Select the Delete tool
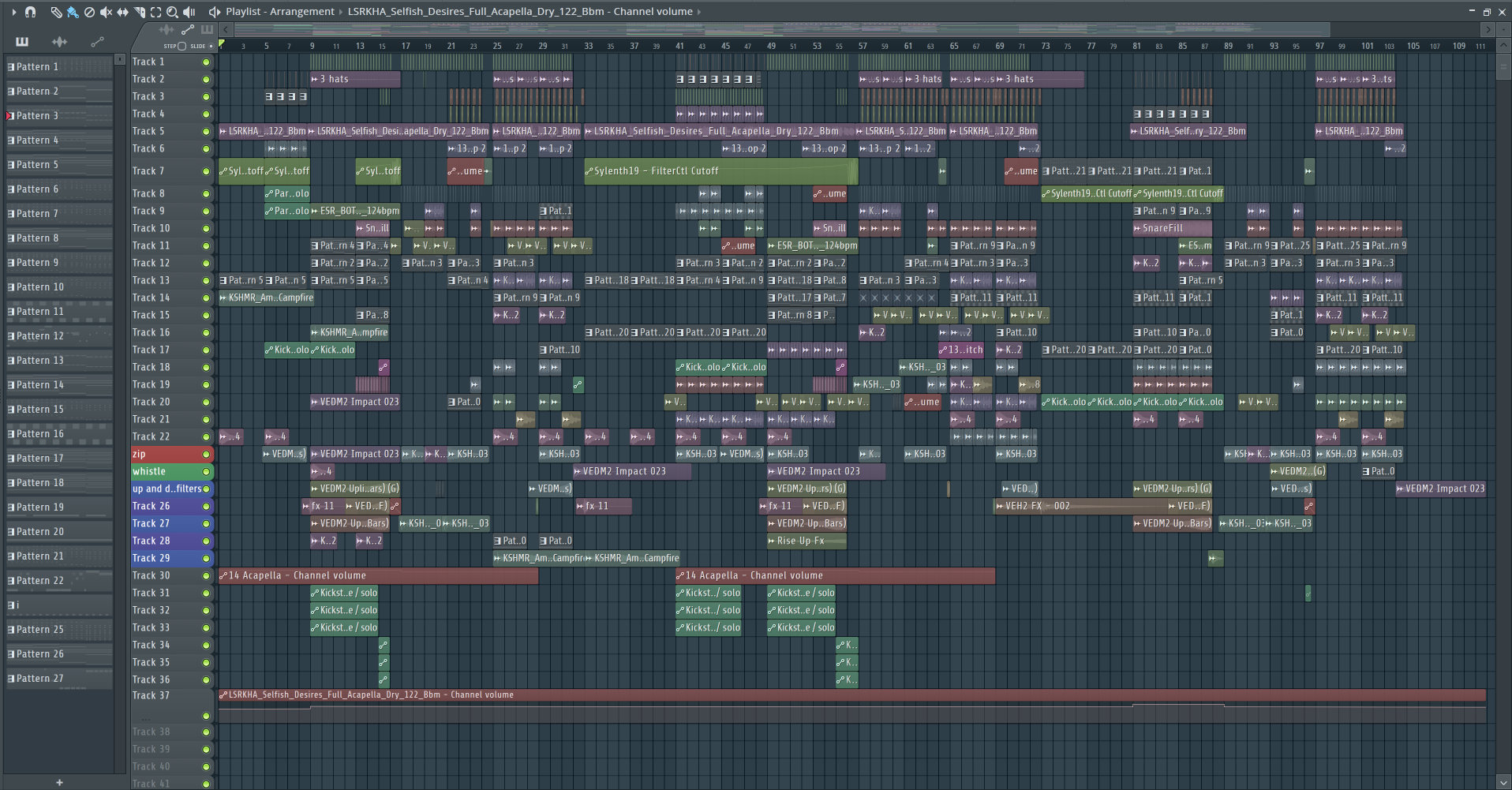This screenshot has height=790, width=1512. click(x=89, y=12)
